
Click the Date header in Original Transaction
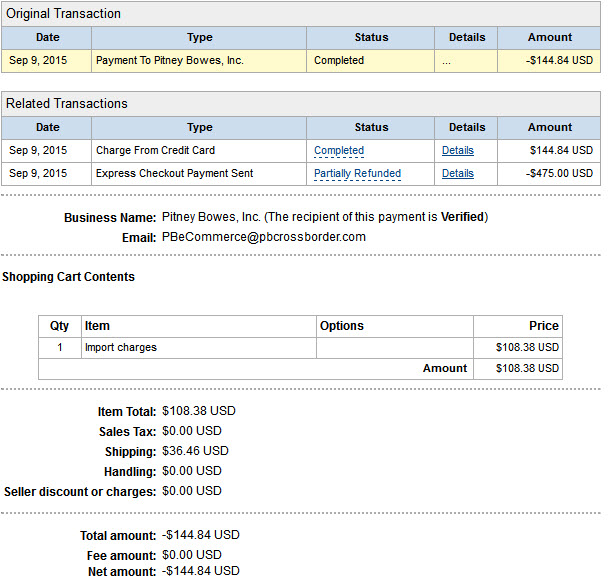click(48, 37)
